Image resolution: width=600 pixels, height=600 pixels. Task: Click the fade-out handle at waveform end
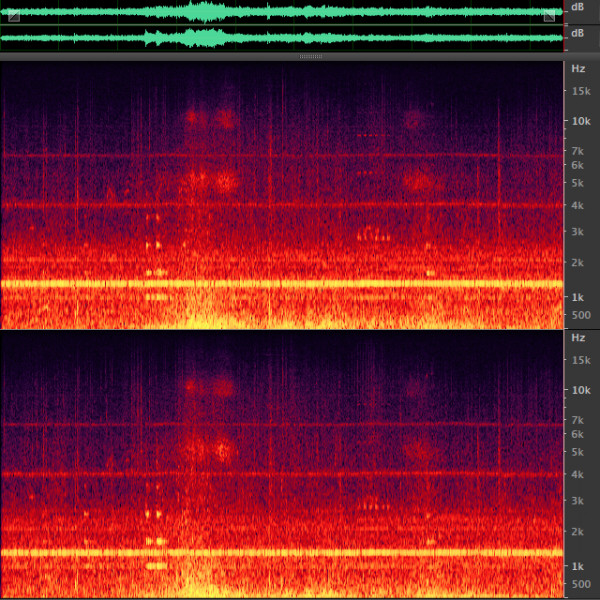(549, 16)
